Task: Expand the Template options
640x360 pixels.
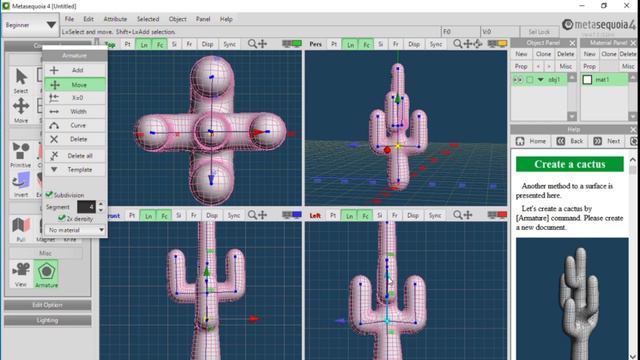Action: tap(75, 169)
